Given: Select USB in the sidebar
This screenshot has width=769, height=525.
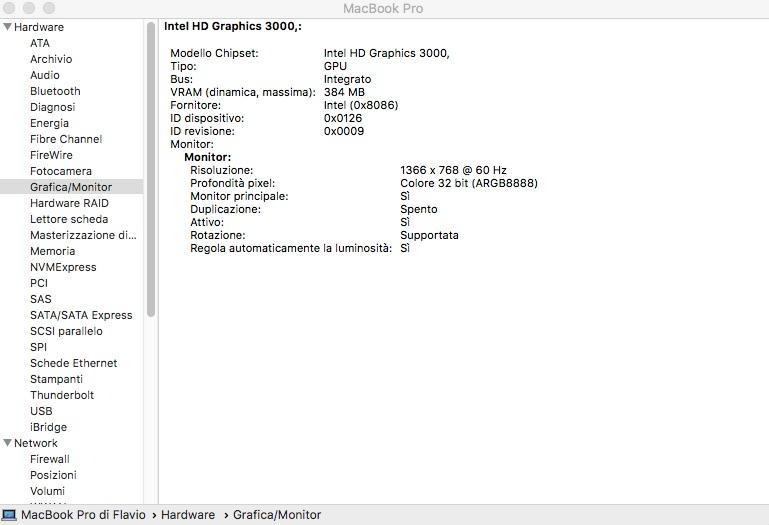Looking at the screenshot, I should 41,411.
